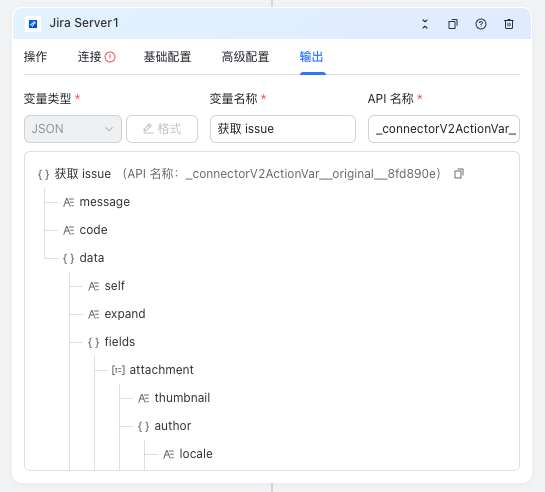Click the Jira Server1 app icon
Image resolution: width=545 pixels, height=492 pixels.
pos(33,24)
